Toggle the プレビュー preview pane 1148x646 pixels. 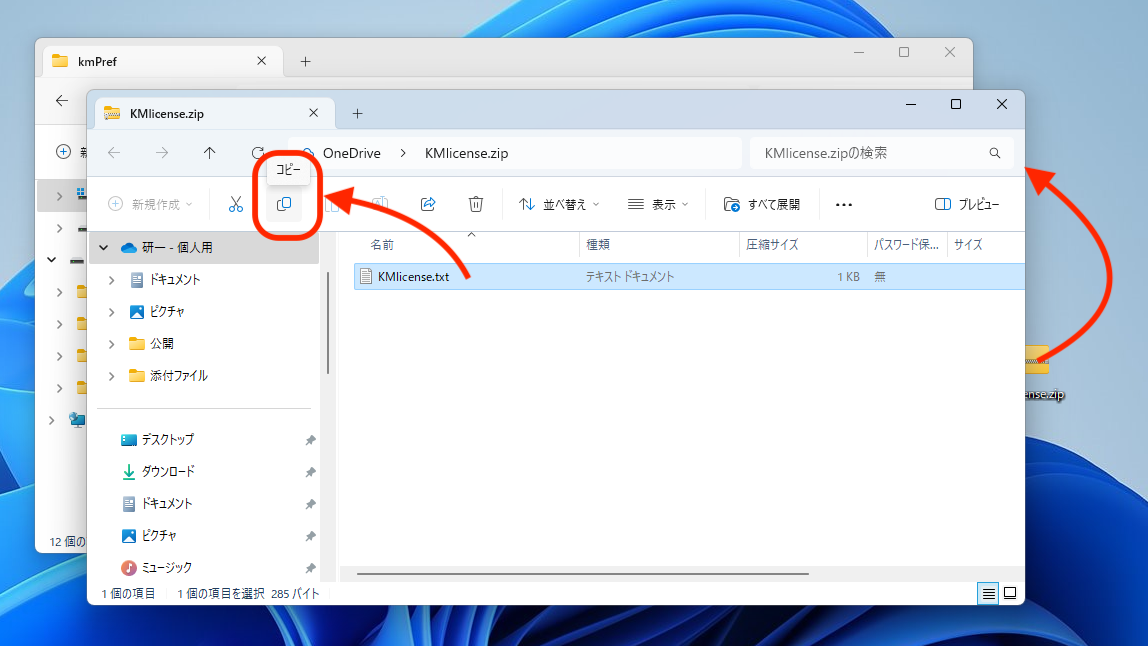966,204
